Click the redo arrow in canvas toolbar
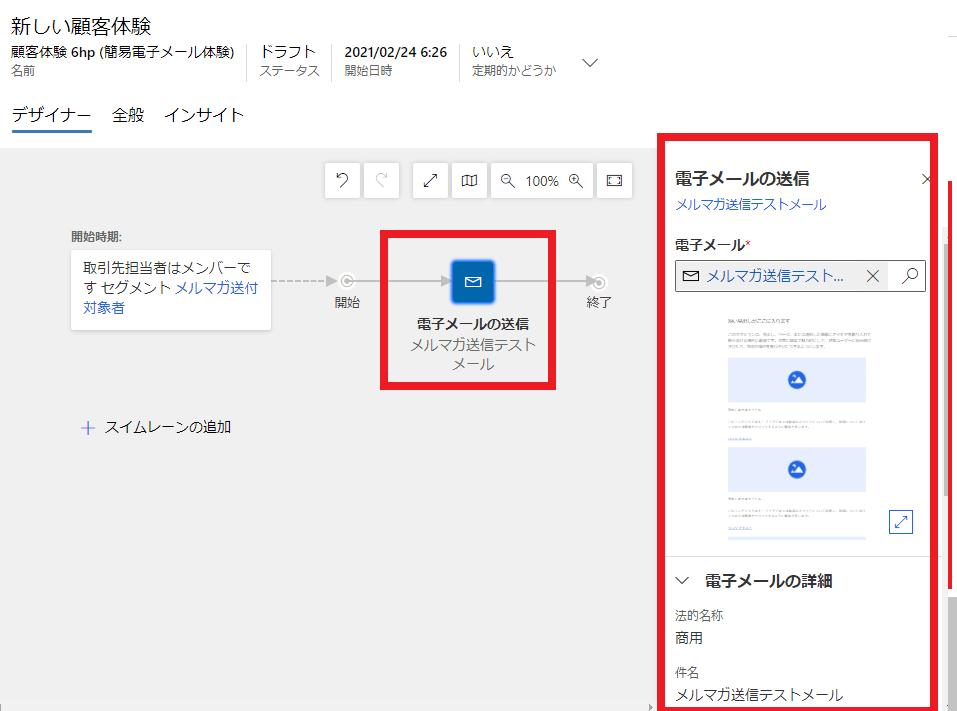Screen dimensions: 957x711 click(381, 181)
